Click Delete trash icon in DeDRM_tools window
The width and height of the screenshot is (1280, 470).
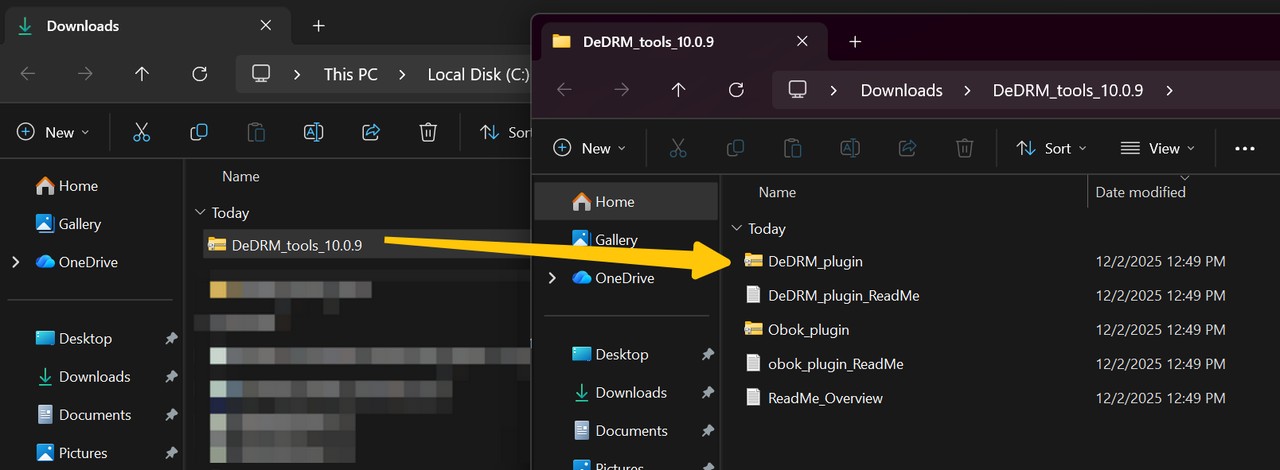tap(965, 148)
